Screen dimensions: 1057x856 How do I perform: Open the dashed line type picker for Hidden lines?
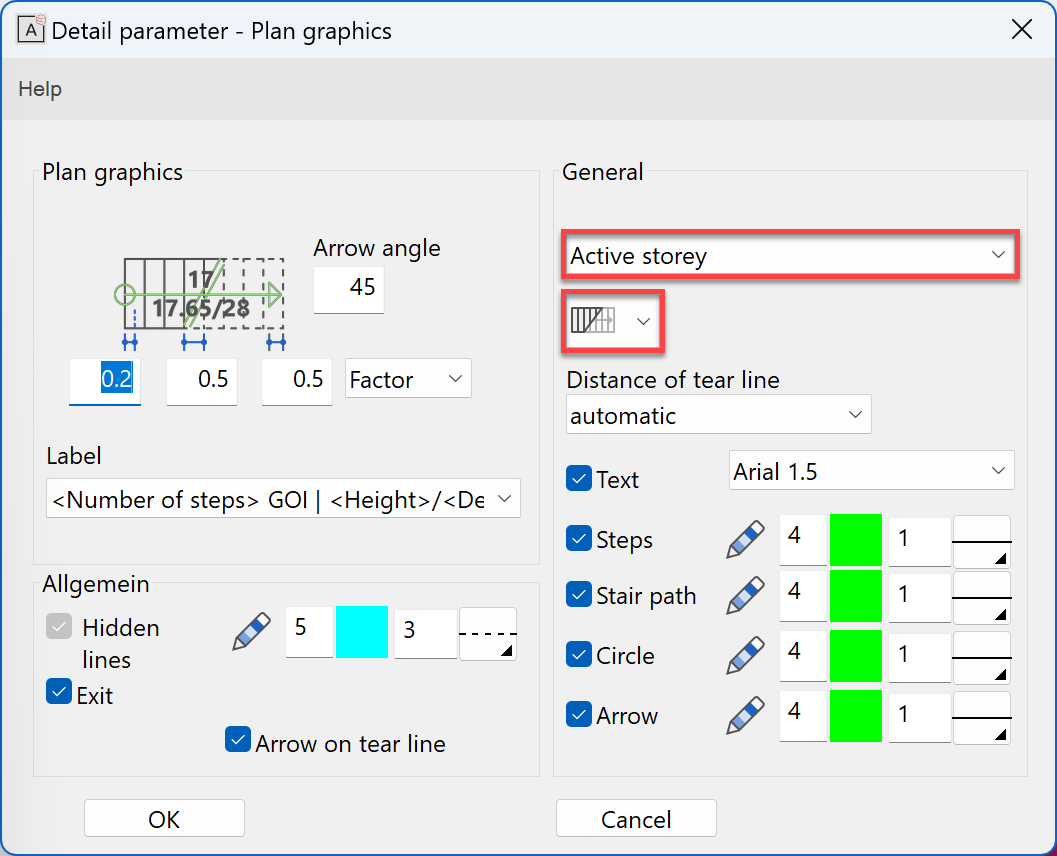click(488, 634)
